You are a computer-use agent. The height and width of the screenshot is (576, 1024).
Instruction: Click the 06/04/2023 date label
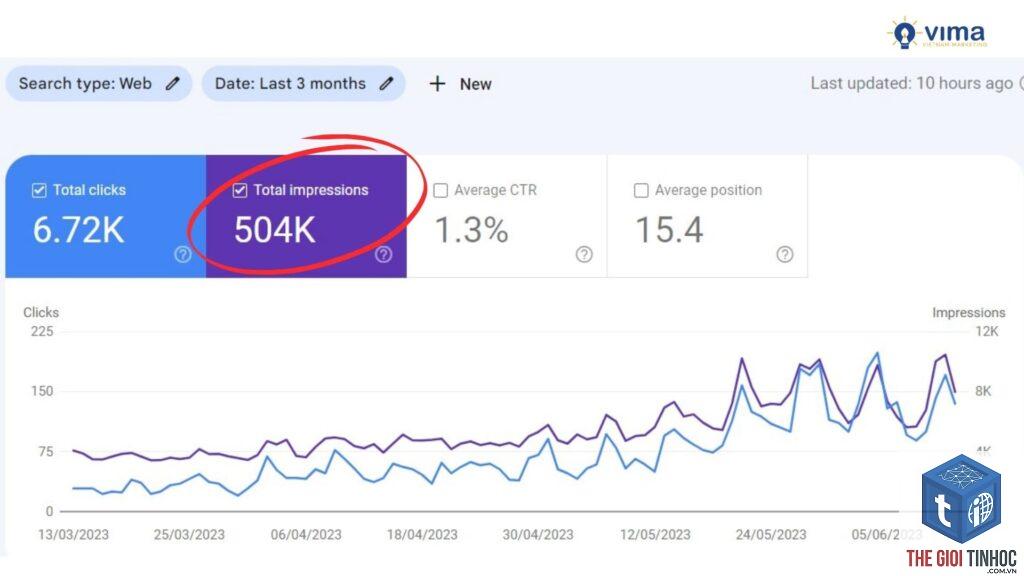coord(306,534)
